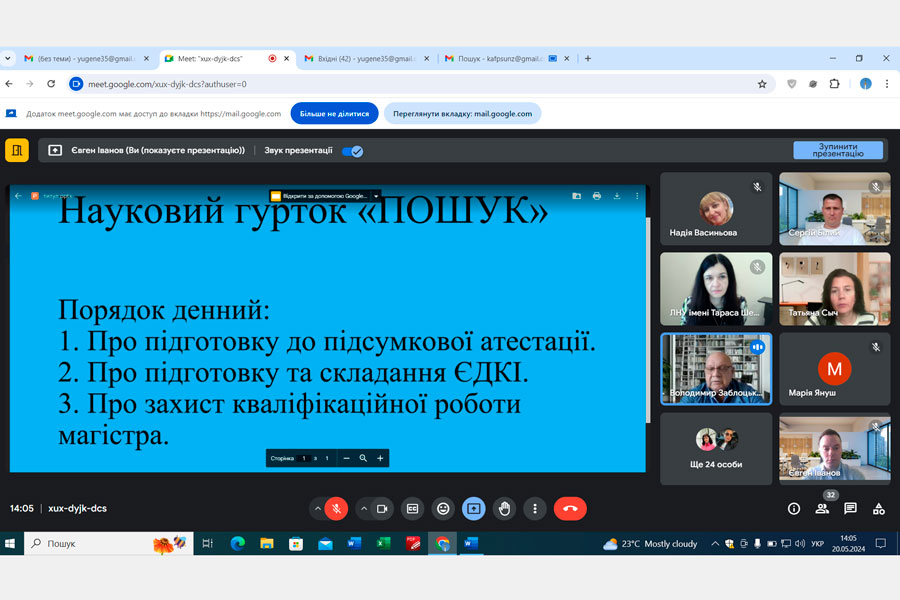Select the Meet xux-dyjk-dcs tab
Screen dimensions: 900x600
pos(227,59)
